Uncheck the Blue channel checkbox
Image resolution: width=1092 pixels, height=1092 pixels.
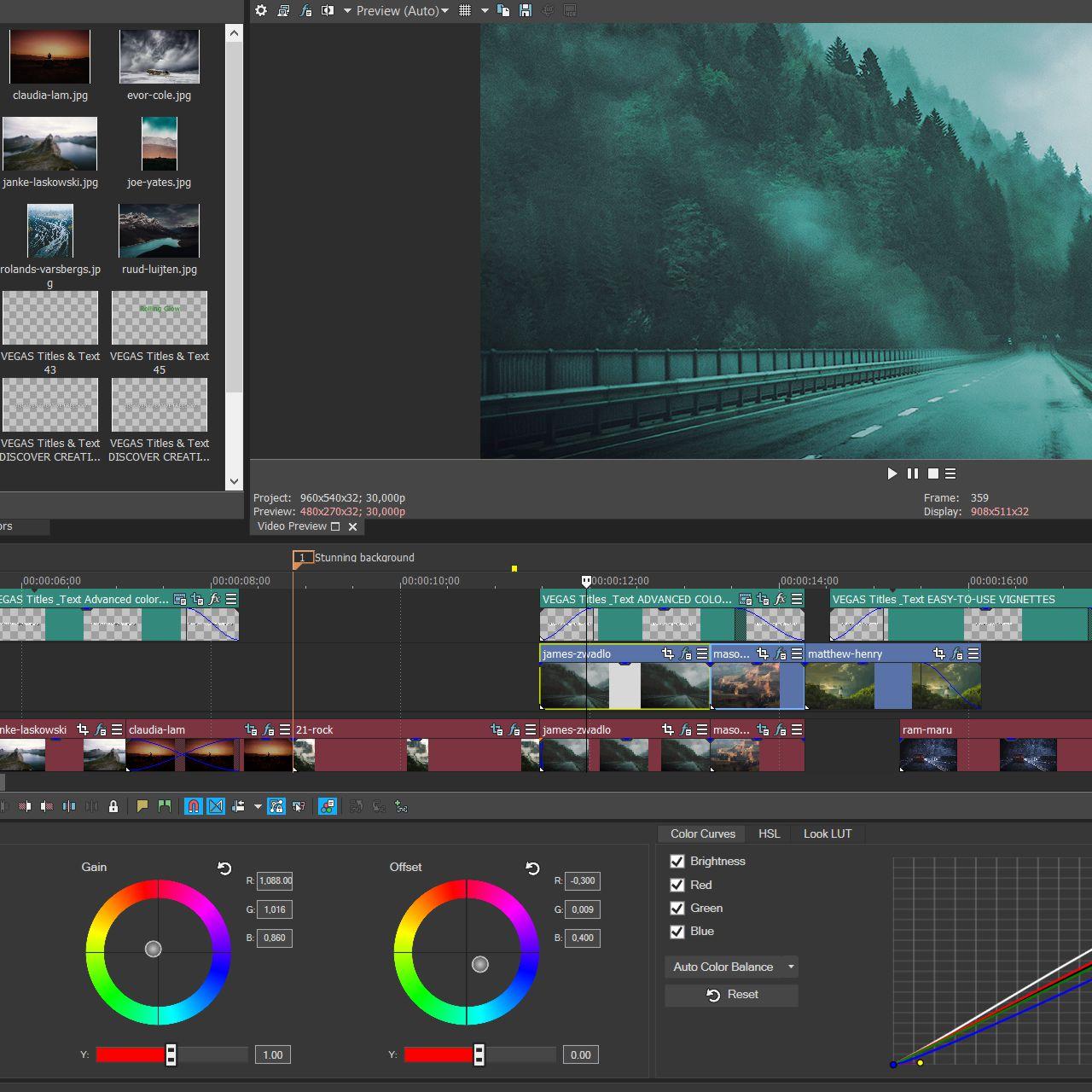point(677,932)
